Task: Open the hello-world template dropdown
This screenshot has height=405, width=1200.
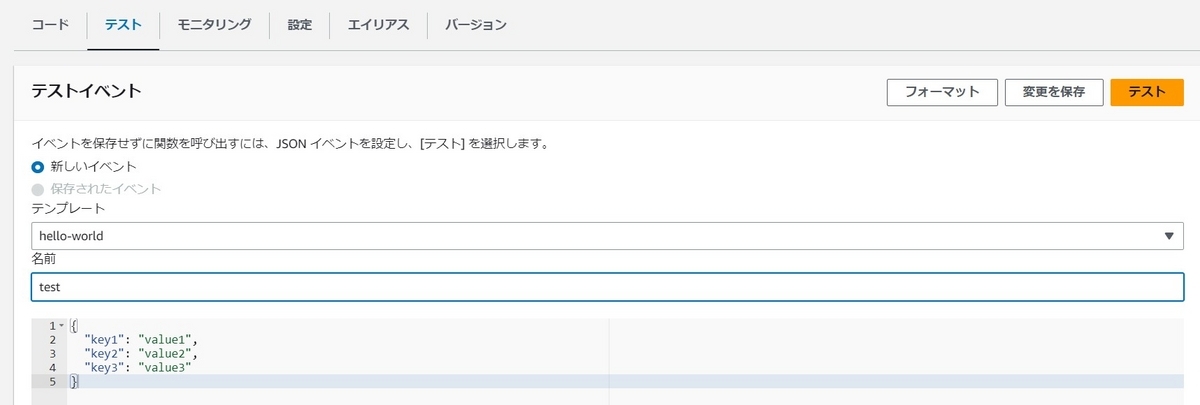Action: [607, 236]
